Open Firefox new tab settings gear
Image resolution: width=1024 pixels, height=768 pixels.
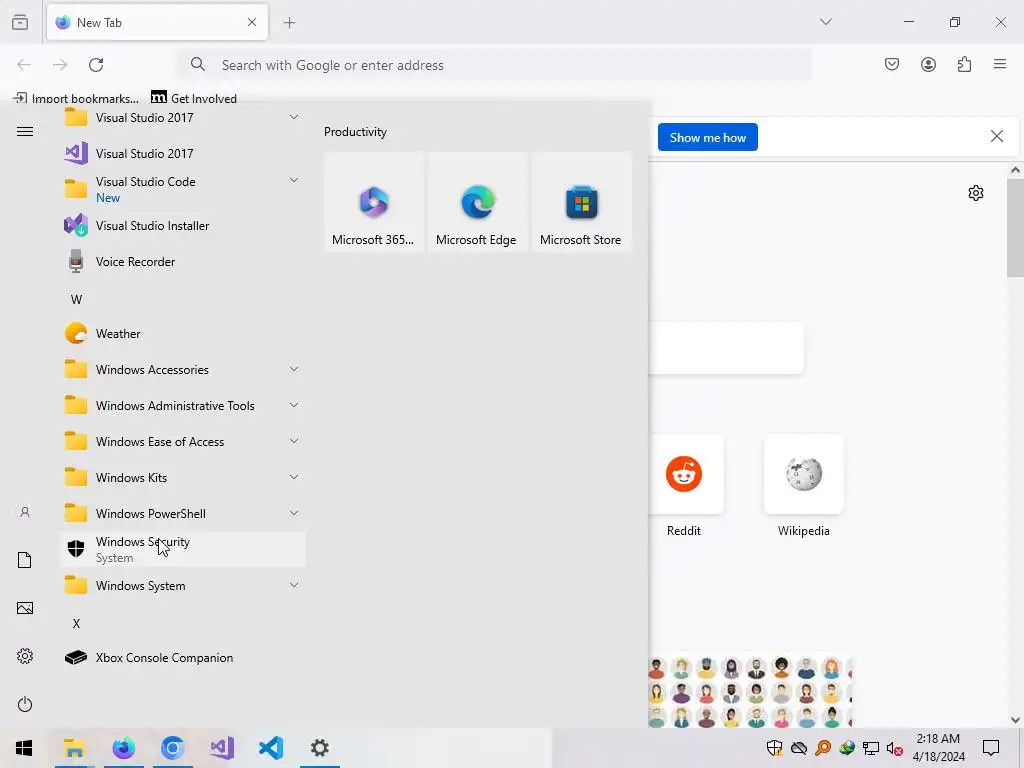click(976, 193)
